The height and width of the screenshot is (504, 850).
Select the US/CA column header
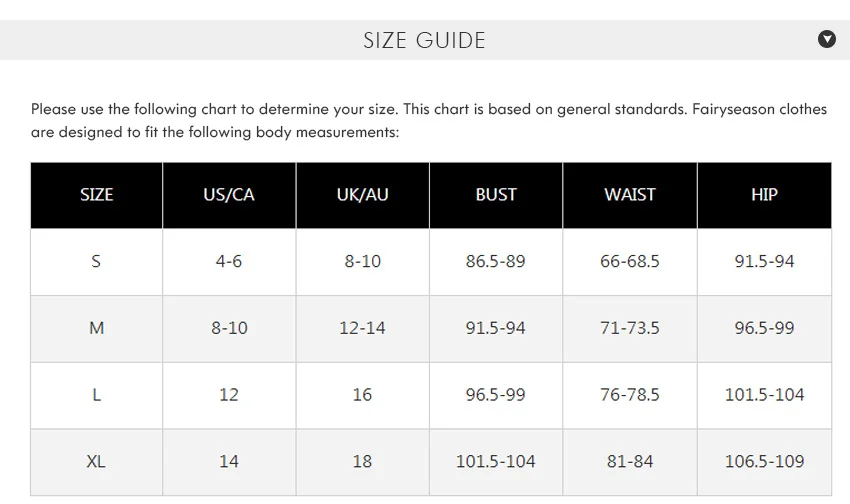coord(229,195)
